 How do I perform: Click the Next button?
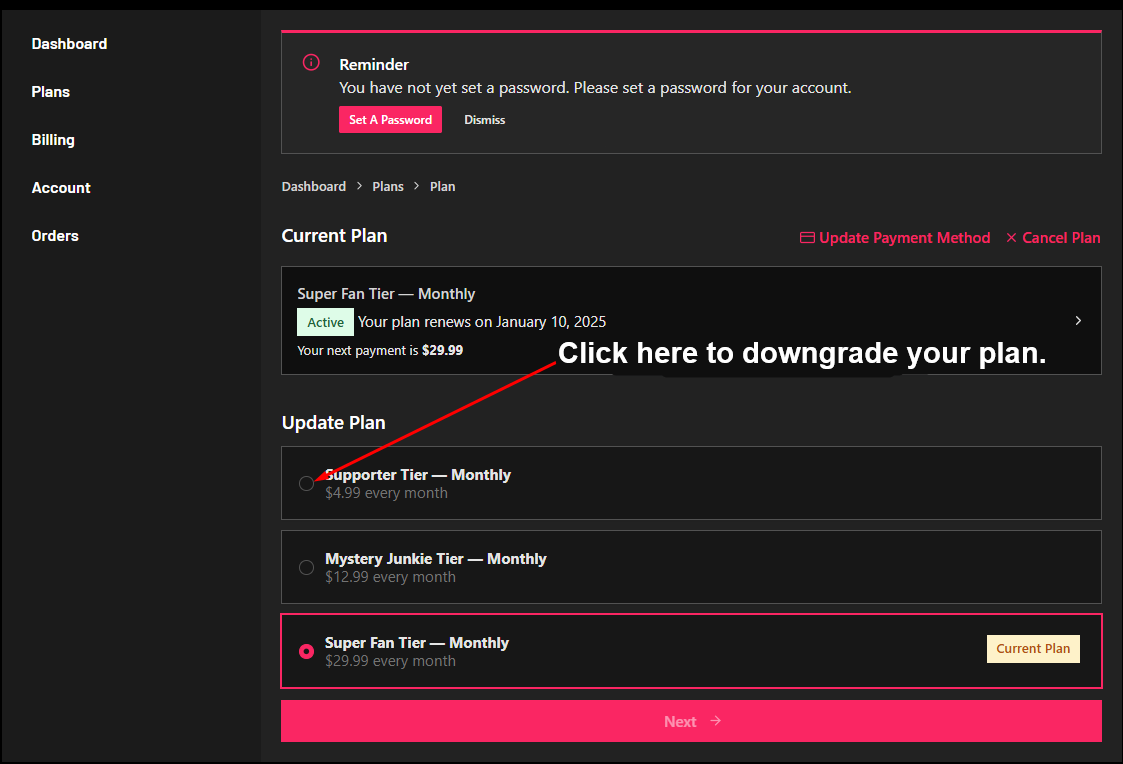[691, 721]
